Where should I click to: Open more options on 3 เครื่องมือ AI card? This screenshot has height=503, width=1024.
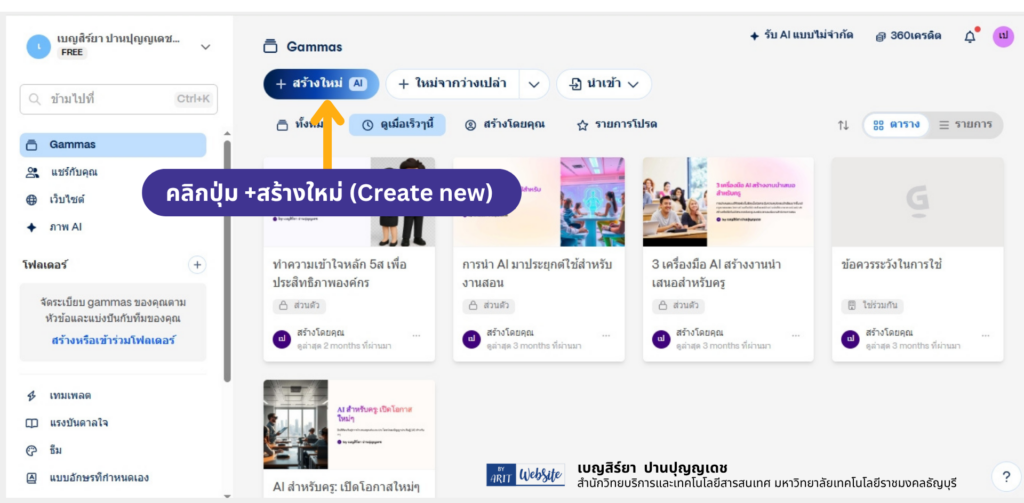pos(795,336)
